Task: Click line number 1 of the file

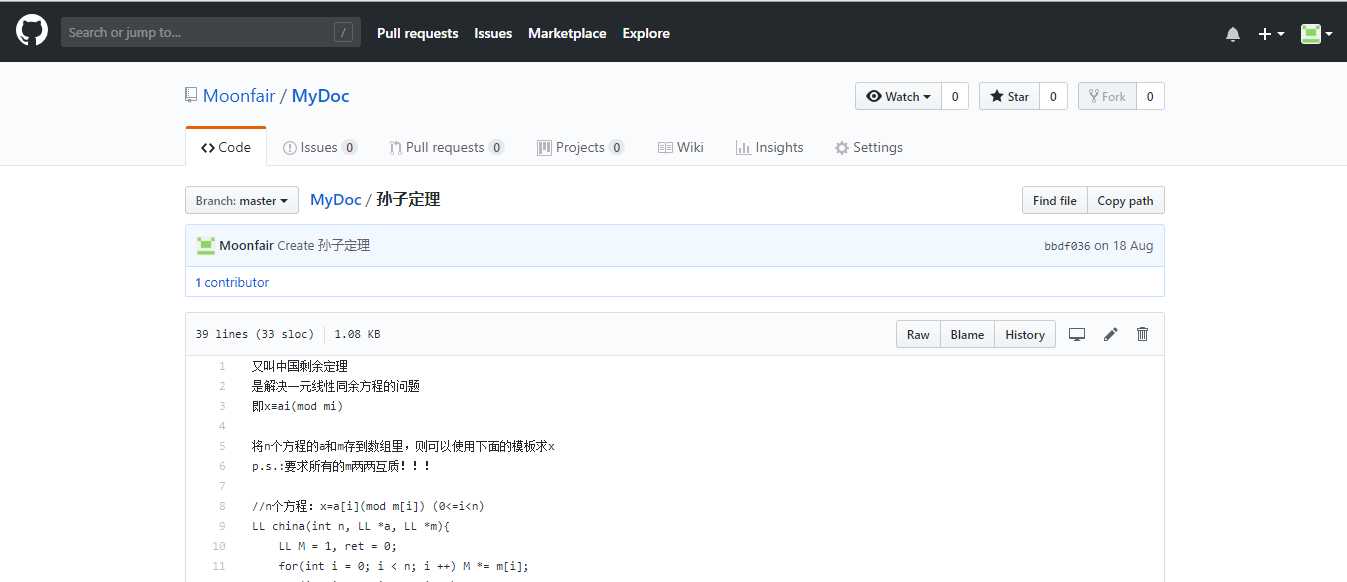Action: coord(222,366)
